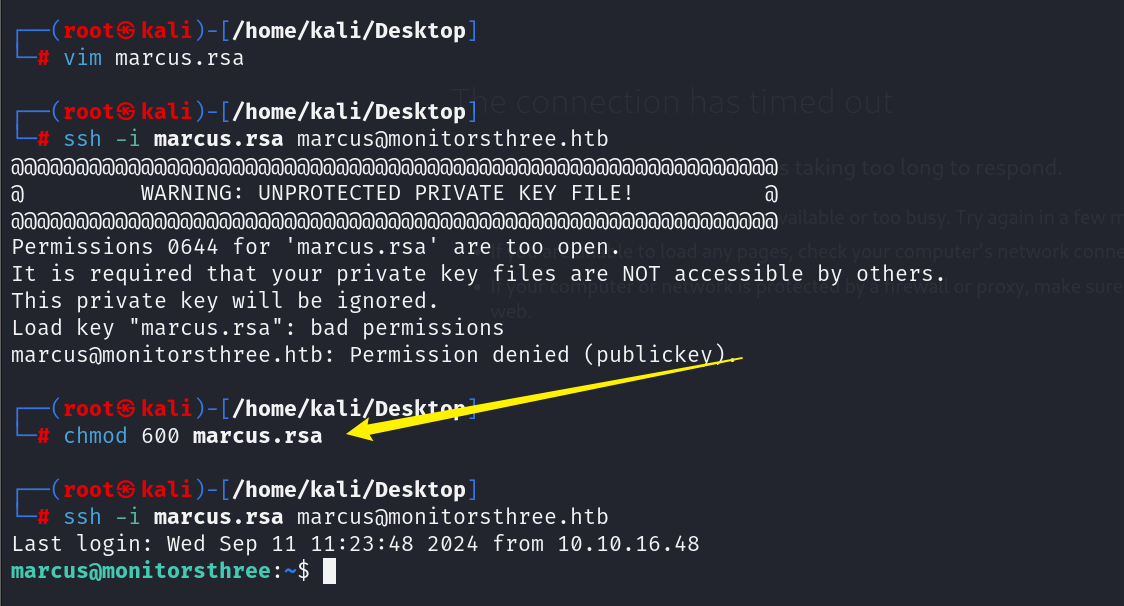Click the 'Permissions 0644' message line
This screenshot has width=1124, height=606.
[x=316, y=247]
